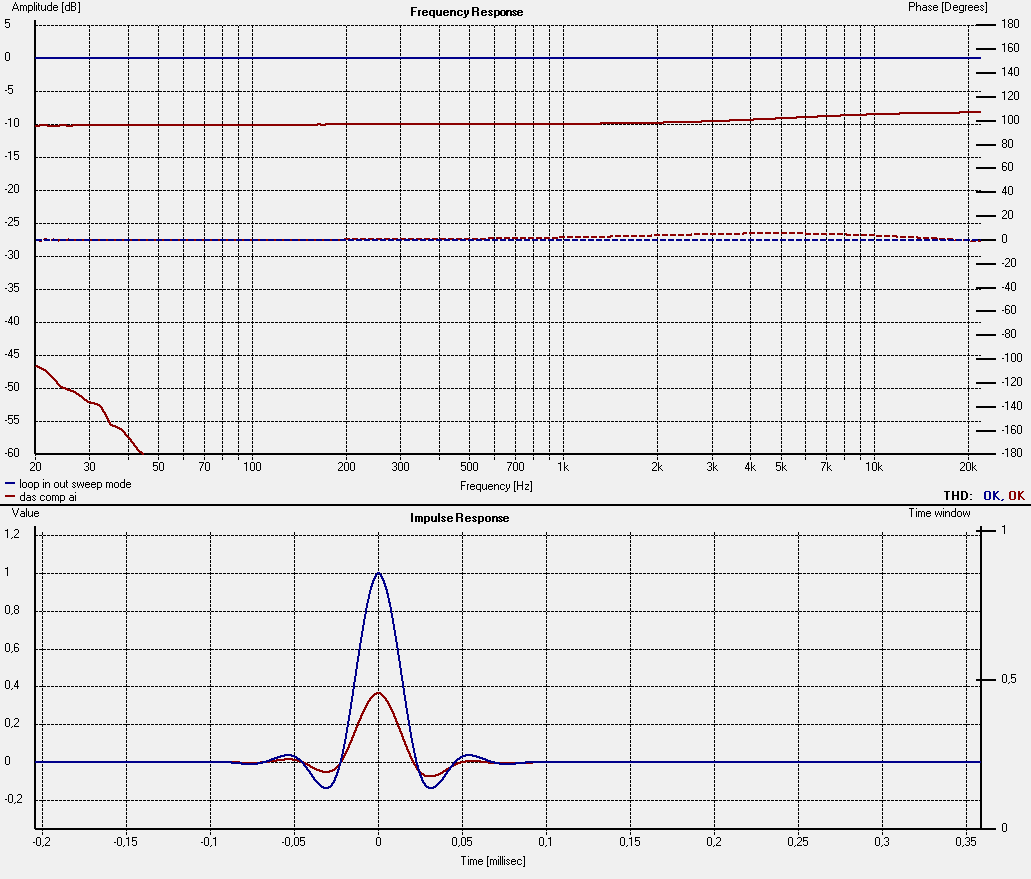Image resolution: width=1031 pixels, height=879 pixels.
Task: Click the Phase [Degrees] axis label
Action: 949,8
